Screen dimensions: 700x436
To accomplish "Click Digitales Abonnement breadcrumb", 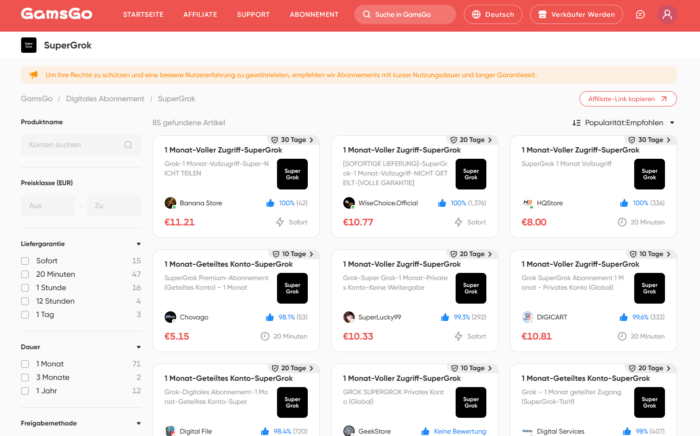I will pyautogui.click(x=105, y=99).
